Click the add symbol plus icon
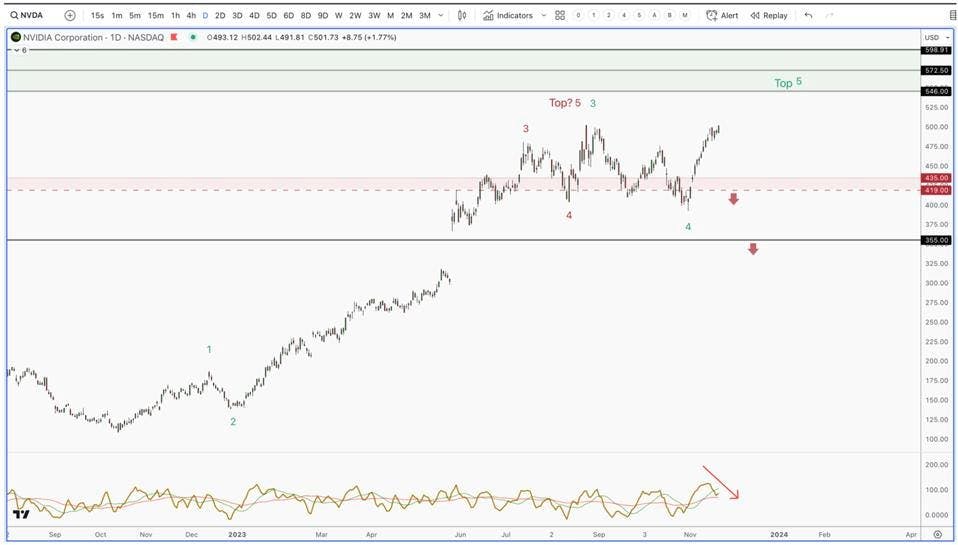The width and height of the screenshot is (958, 545). pyautogui.click(x=70, y=15)
